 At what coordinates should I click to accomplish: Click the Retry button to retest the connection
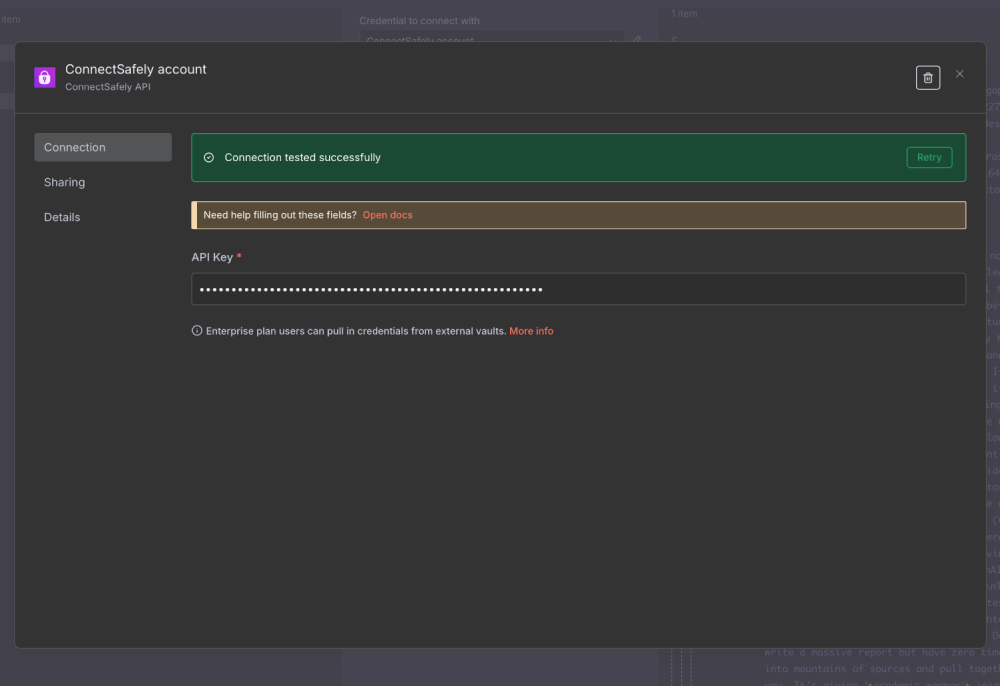[x=928, y=157]
